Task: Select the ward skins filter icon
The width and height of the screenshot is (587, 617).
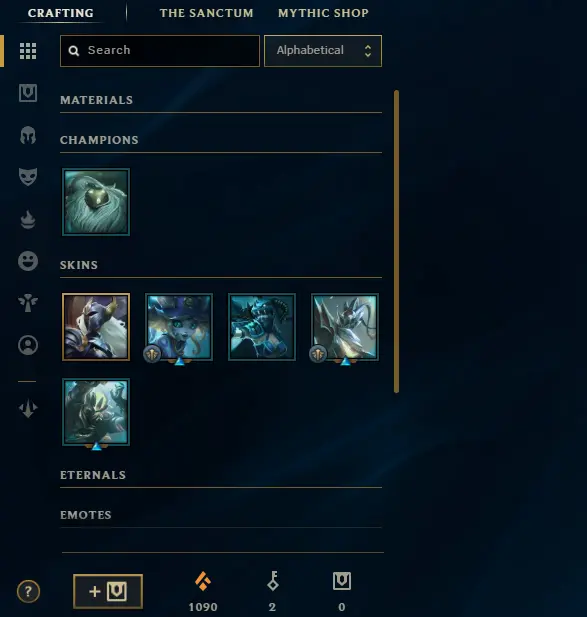Action: pyautogui.click(x=28, y=303)
